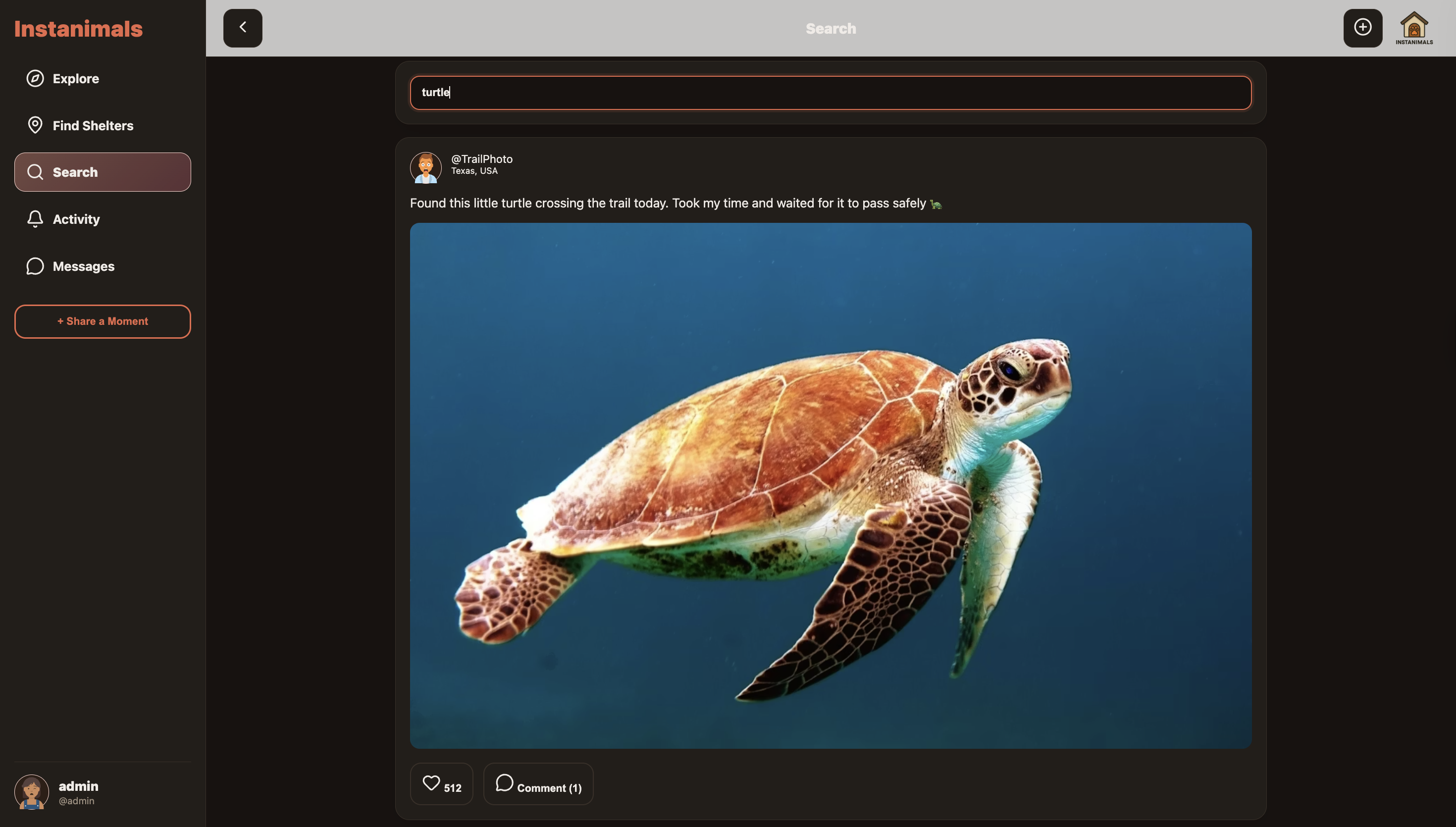Click the Explore compass icon
Viewport: 1456px width, 827px height.
coord(35,78)
